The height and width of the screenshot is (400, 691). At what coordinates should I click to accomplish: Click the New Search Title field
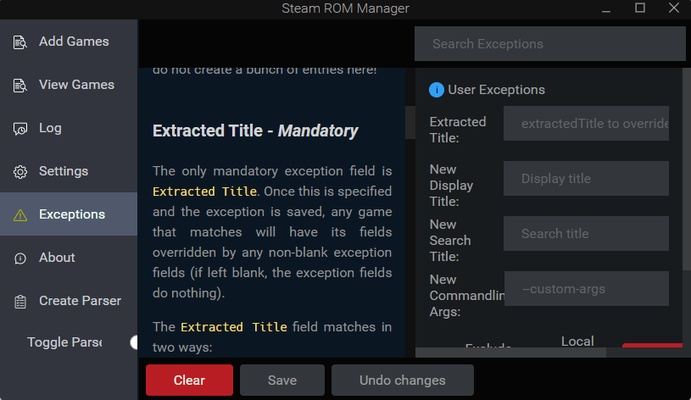point(586,233)
